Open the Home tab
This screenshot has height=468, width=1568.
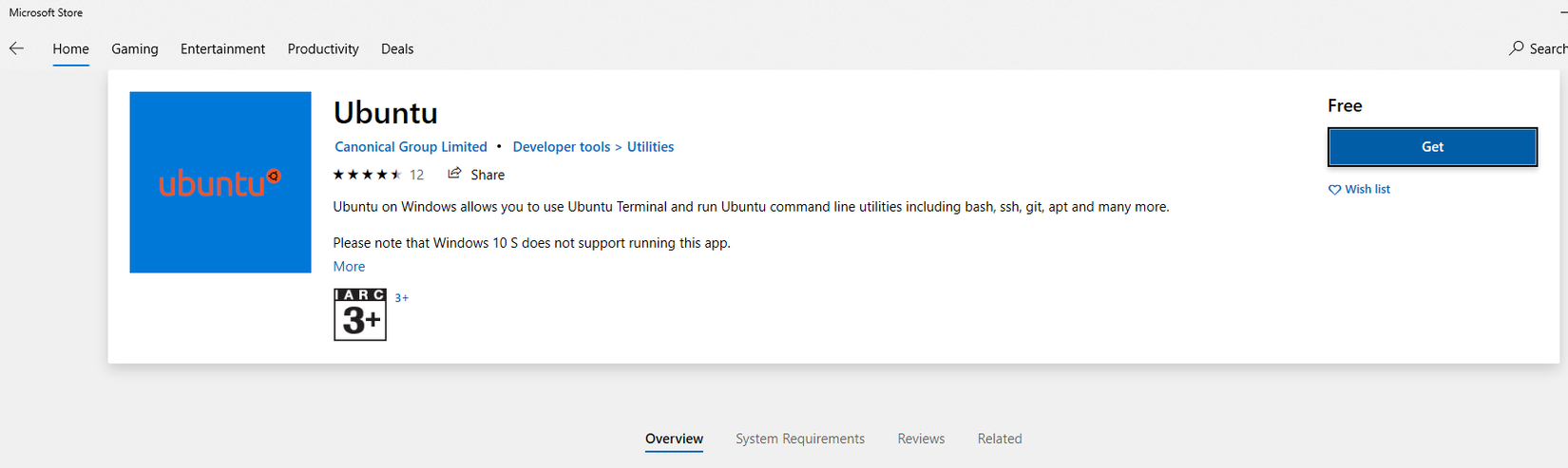pyautogui.click(x=71, y=49)
